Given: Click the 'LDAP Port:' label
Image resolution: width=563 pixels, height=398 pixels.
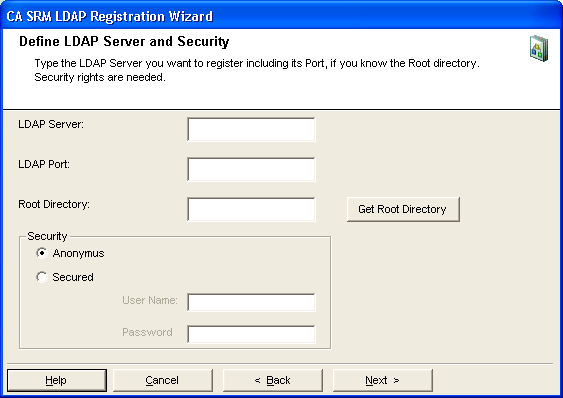Looking at the screenshot, I should point(44,164).
